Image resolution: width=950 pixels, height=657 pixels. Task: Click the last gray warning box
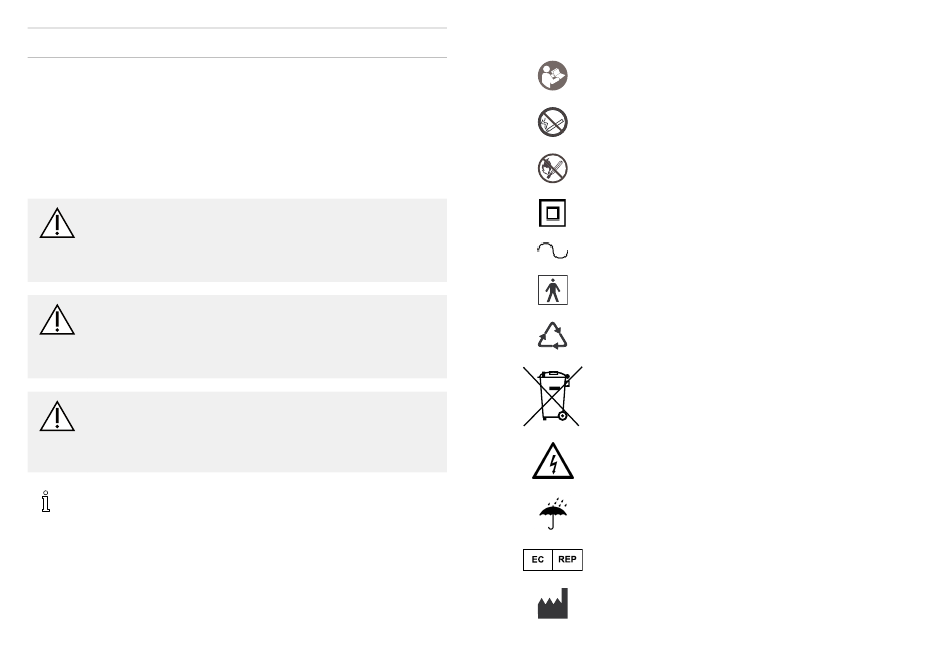click(x=238, y=432)
